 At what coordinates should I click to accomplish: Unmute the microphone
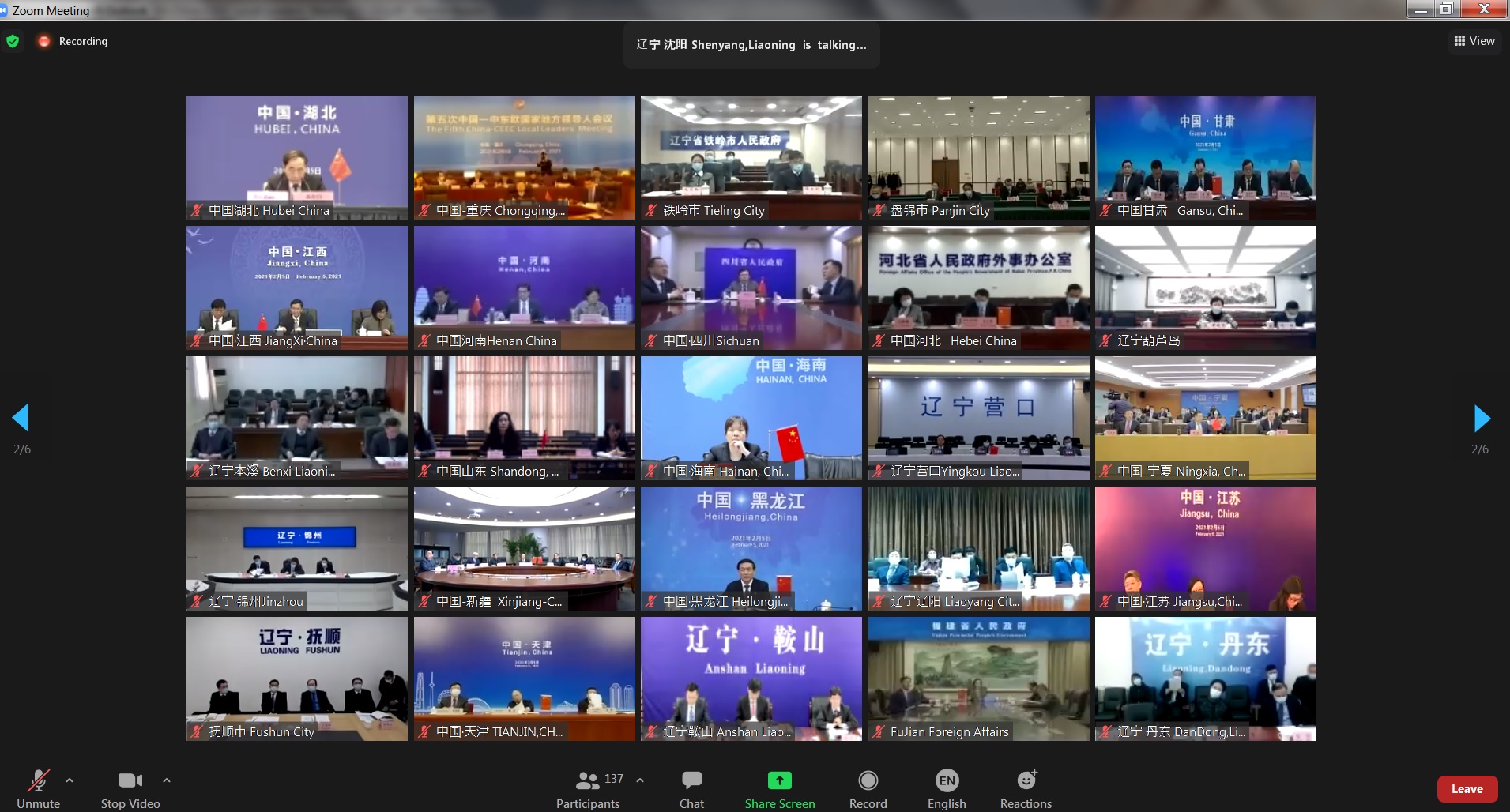click(38, 780)
